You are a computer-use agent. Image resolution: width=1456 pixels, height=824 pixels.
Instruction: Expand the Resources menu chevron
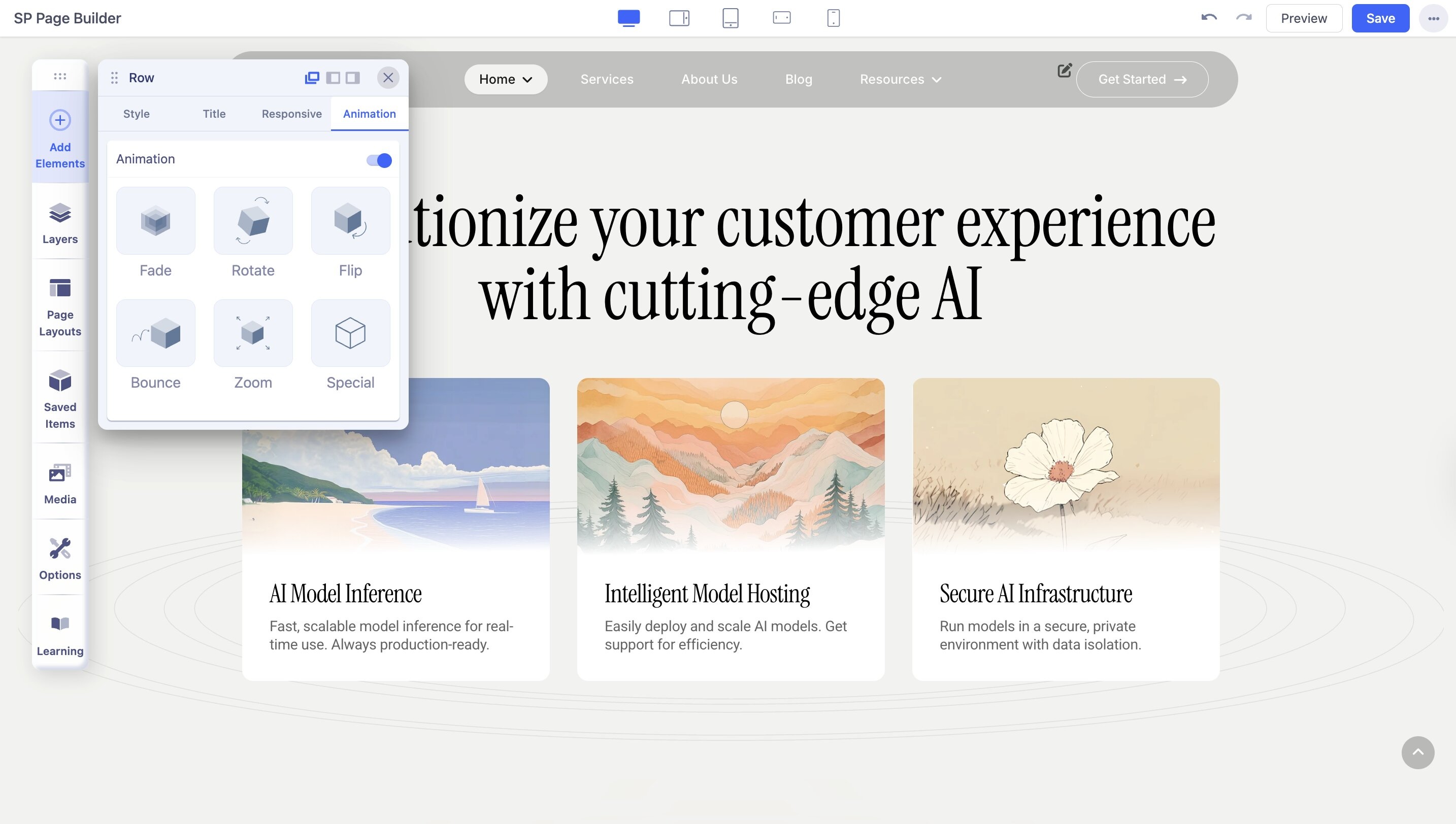936,80
